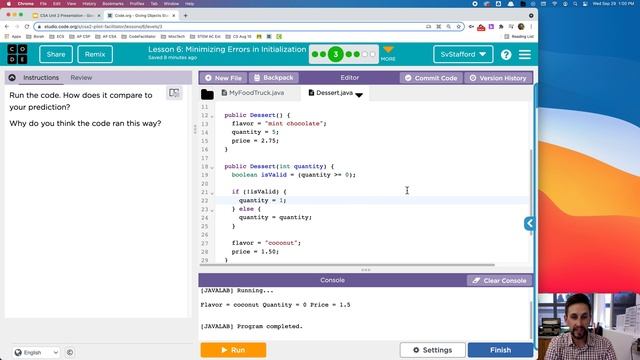Click the instructions panel layout icon
The image size is (640, 360).
point(174,93)
